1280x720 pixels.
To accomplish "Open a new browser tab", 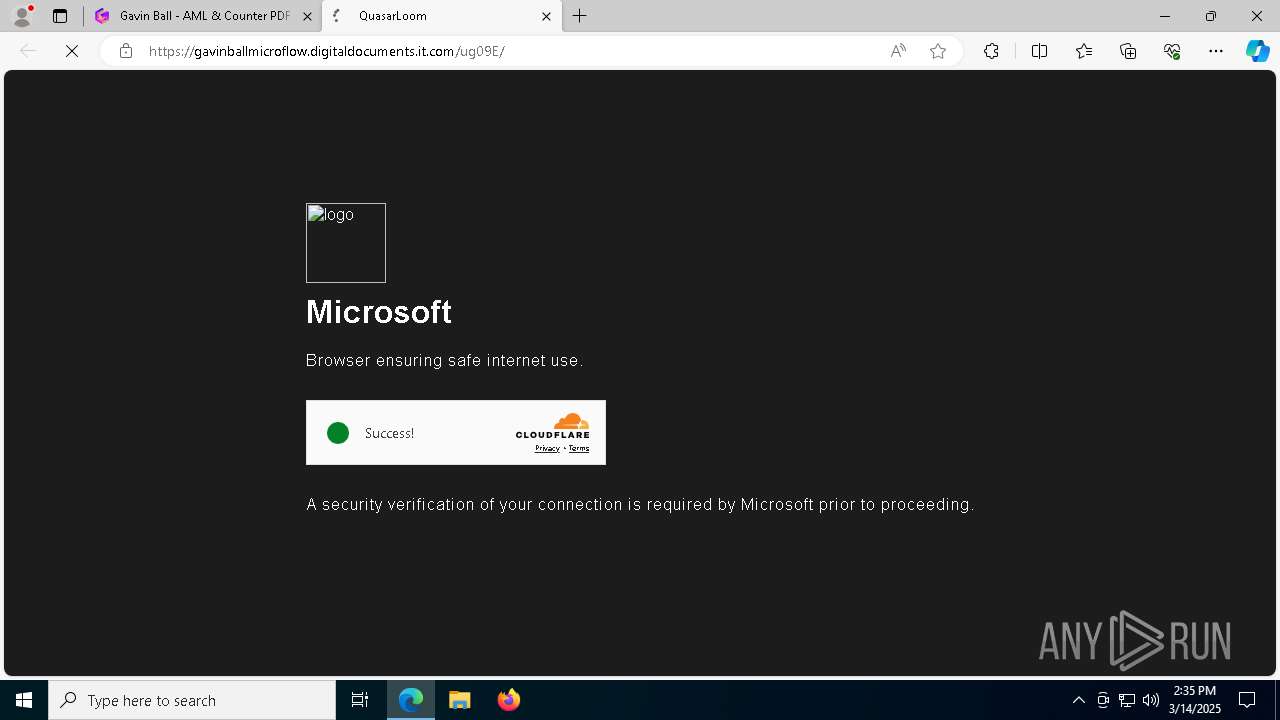I will pyautogui.click(x=580, y=16).
